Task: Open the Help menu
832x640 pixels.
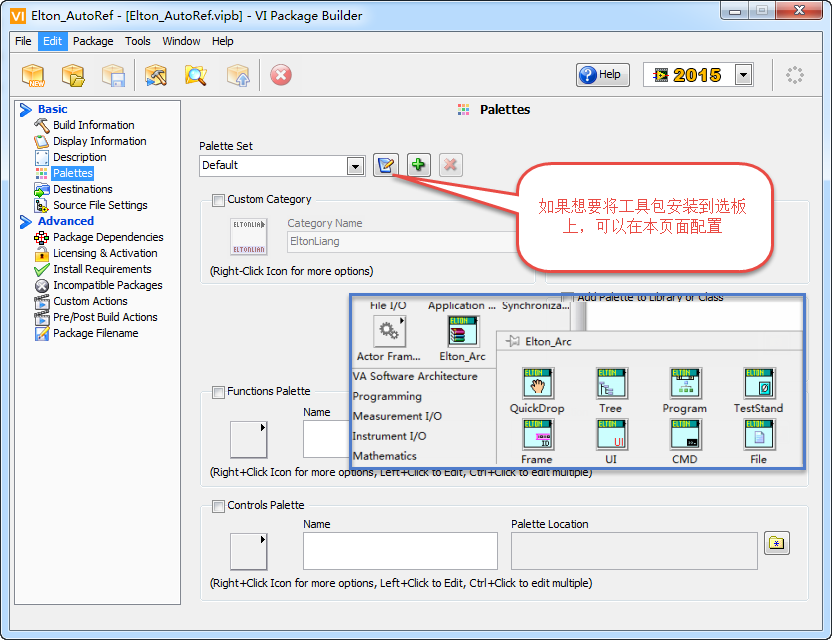Action: tap(222, 41)
